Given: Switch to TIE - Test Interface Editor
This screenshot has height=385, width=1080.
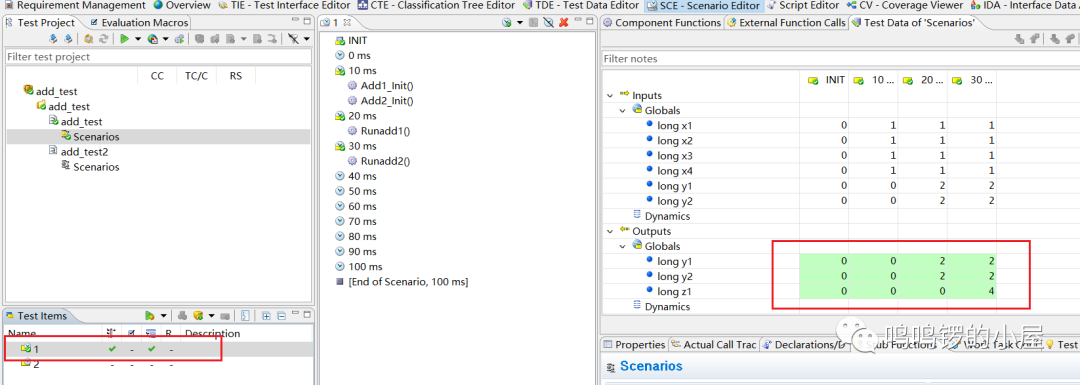Looking at the screenshot, I should (x=285, y=6).
